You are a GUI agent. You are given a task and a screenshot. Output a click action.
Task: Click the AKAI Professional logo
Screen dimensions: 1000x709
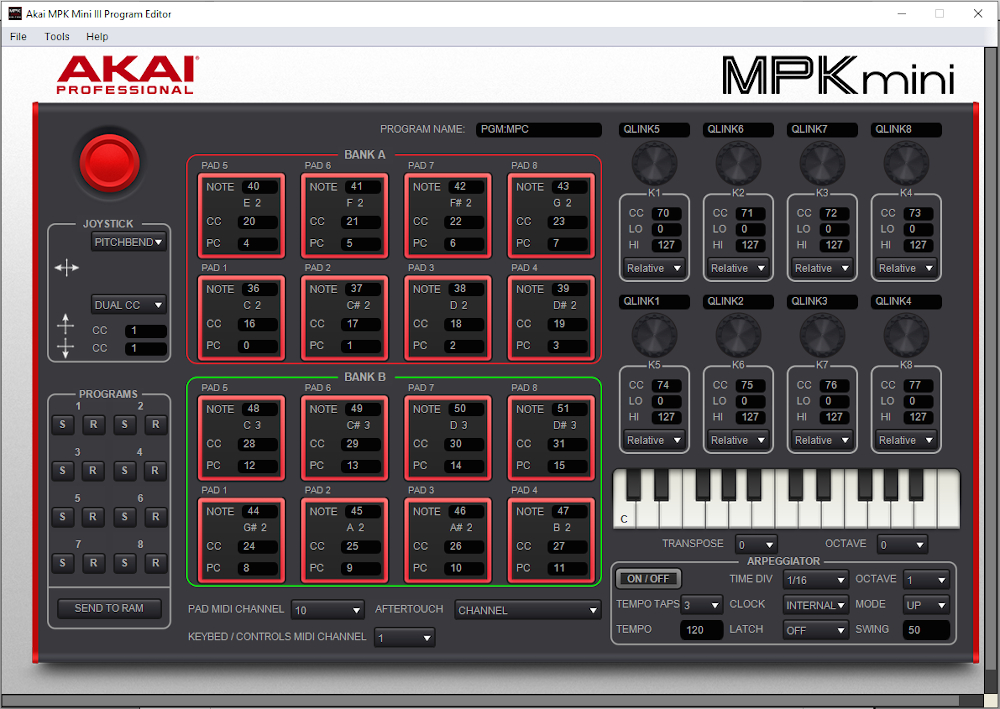pyautogui.click(x=127, y=75)
